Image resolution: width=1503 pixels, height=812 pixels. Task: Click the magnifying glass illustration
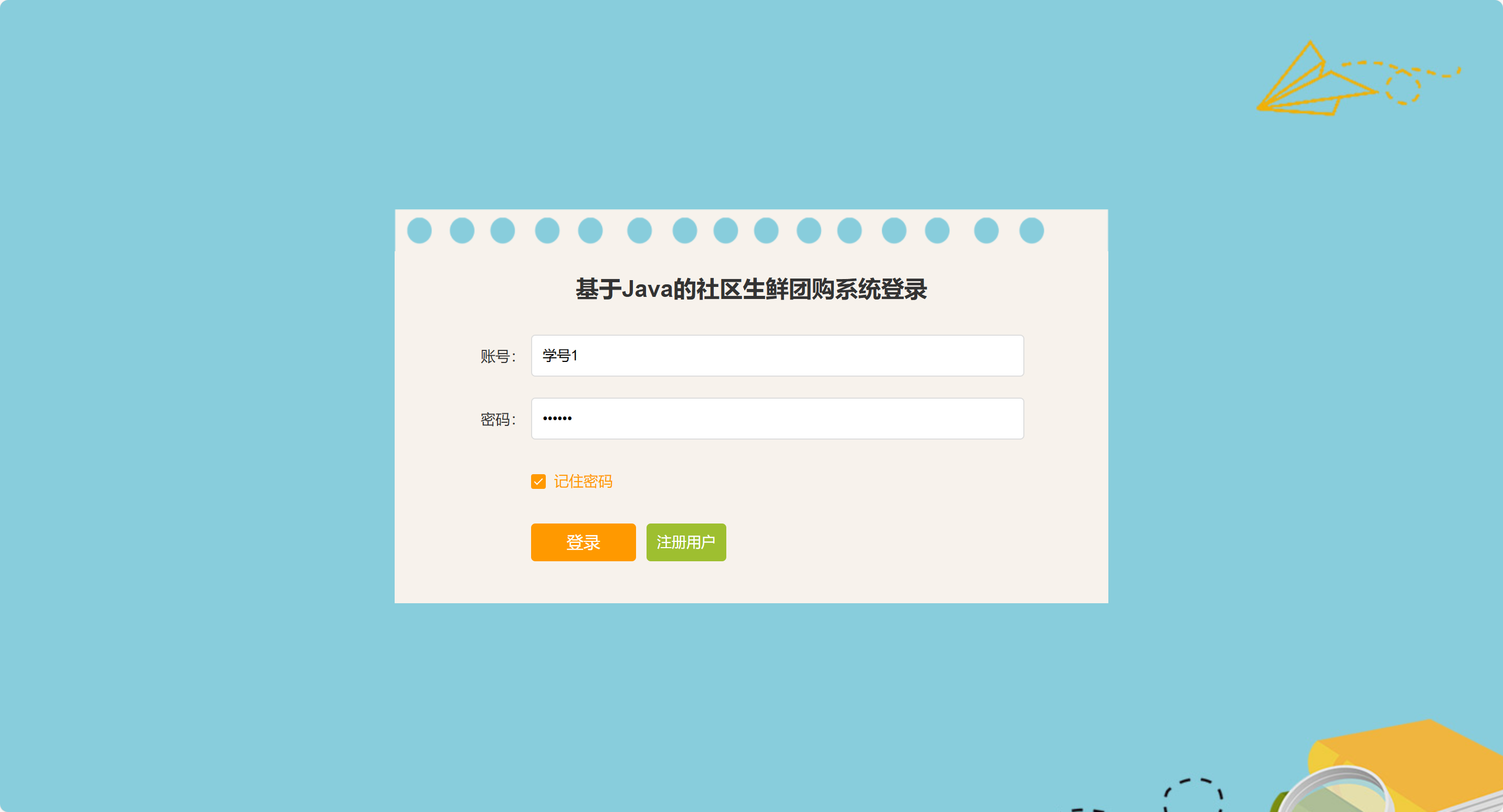1335,791
